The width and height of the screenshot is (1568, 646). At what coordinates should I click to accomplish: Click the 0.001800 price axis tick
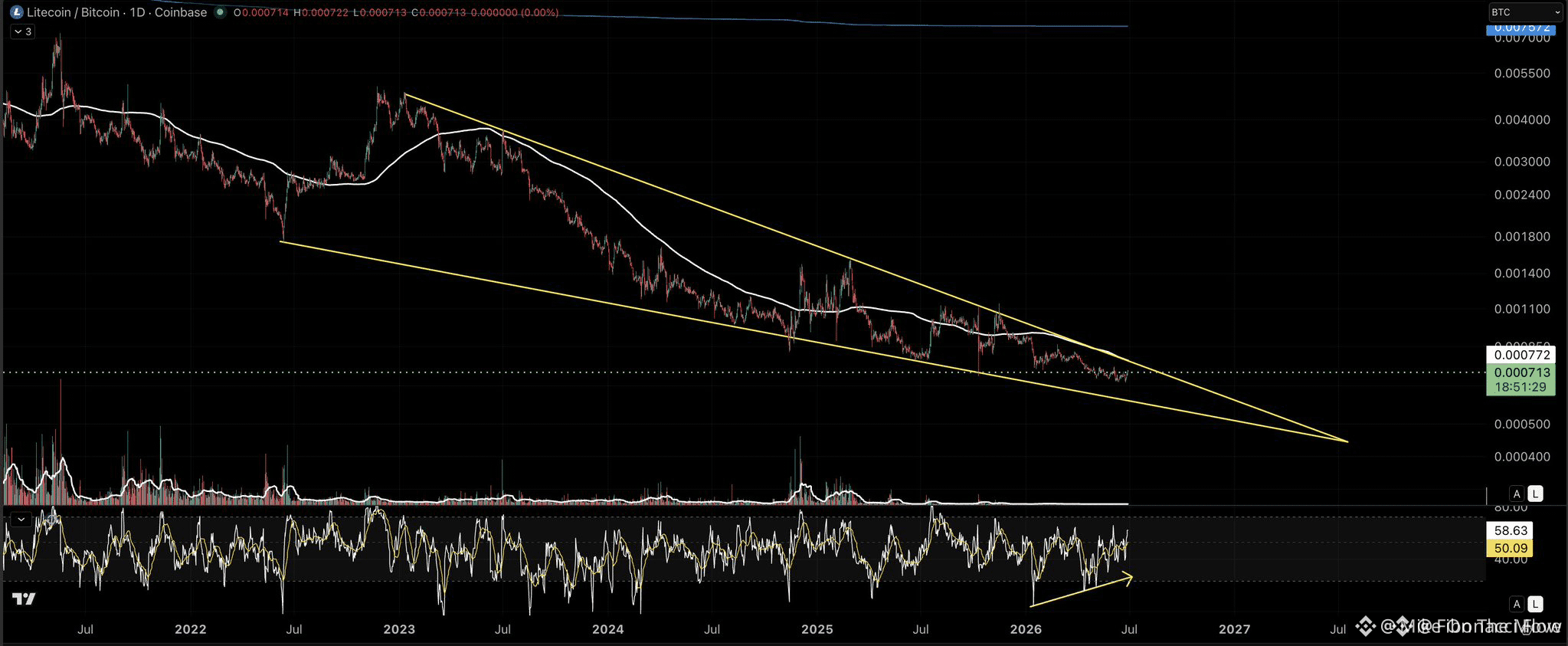(x=1522, y=237)
